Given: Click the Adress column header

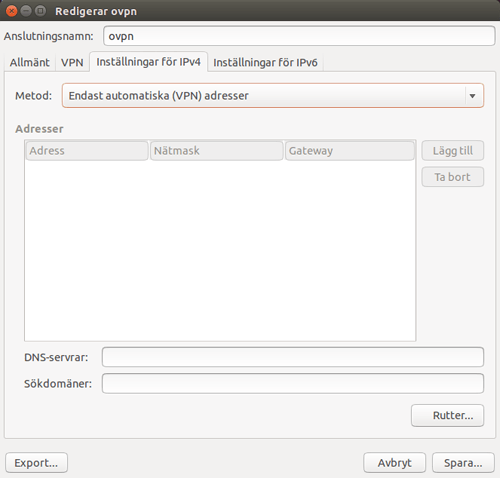Looking at the screenshot, I should pos(87,151).
